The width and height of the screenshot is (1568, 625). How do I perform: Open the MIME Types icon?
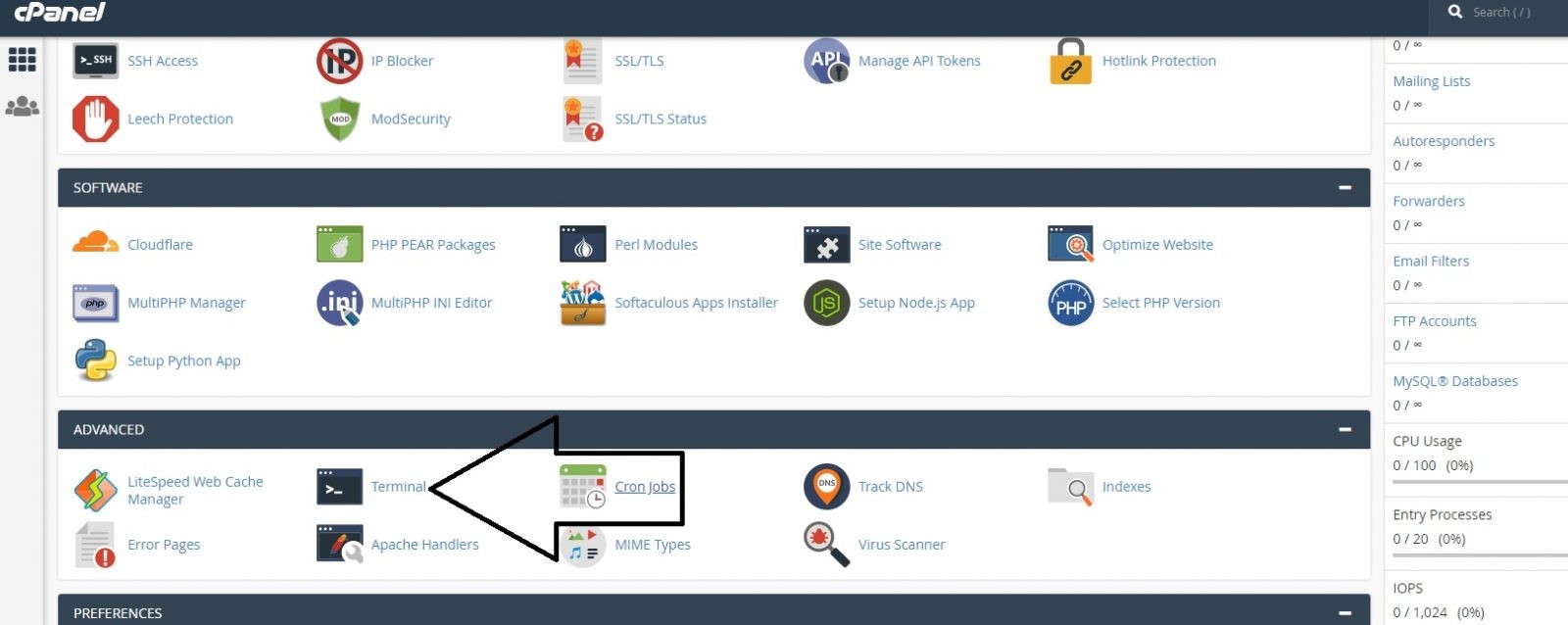pos(582,546)
